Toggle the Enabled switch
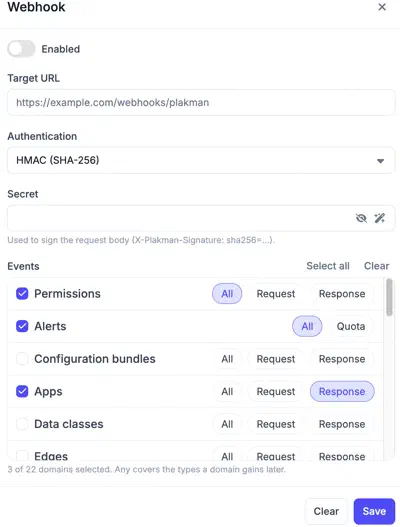400x527 pixels. click(x=22, y=49)
